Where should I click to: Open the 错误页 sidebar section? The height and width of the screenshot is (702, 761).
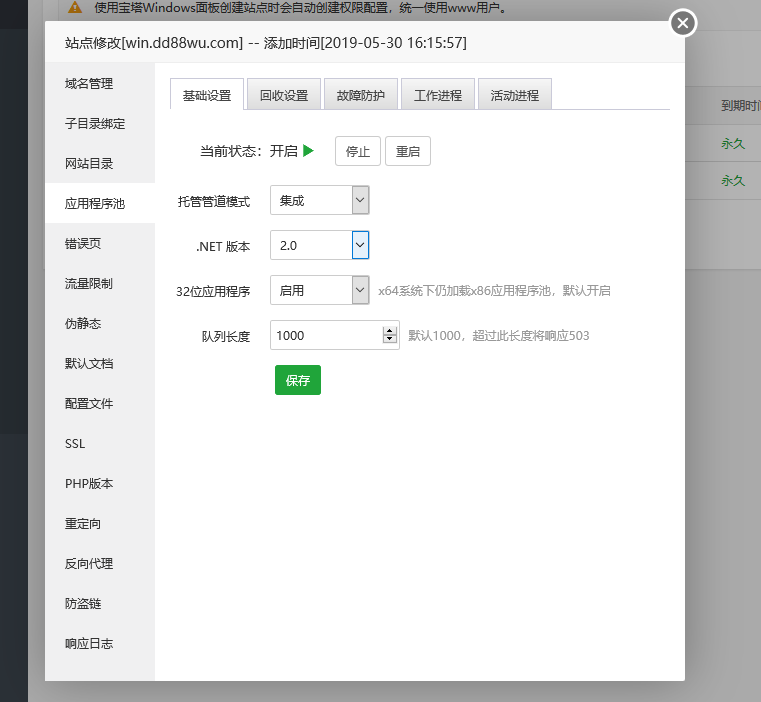click(100, 243)
